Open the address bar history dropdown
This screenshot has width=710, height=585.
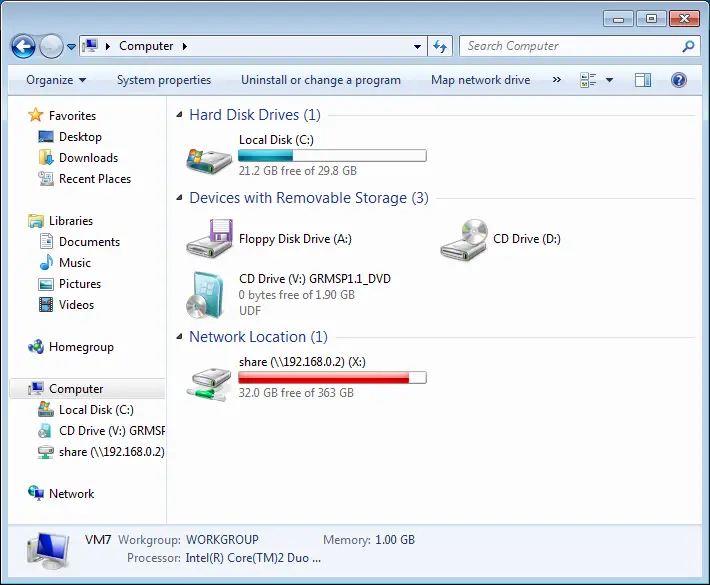pos(417,46)
